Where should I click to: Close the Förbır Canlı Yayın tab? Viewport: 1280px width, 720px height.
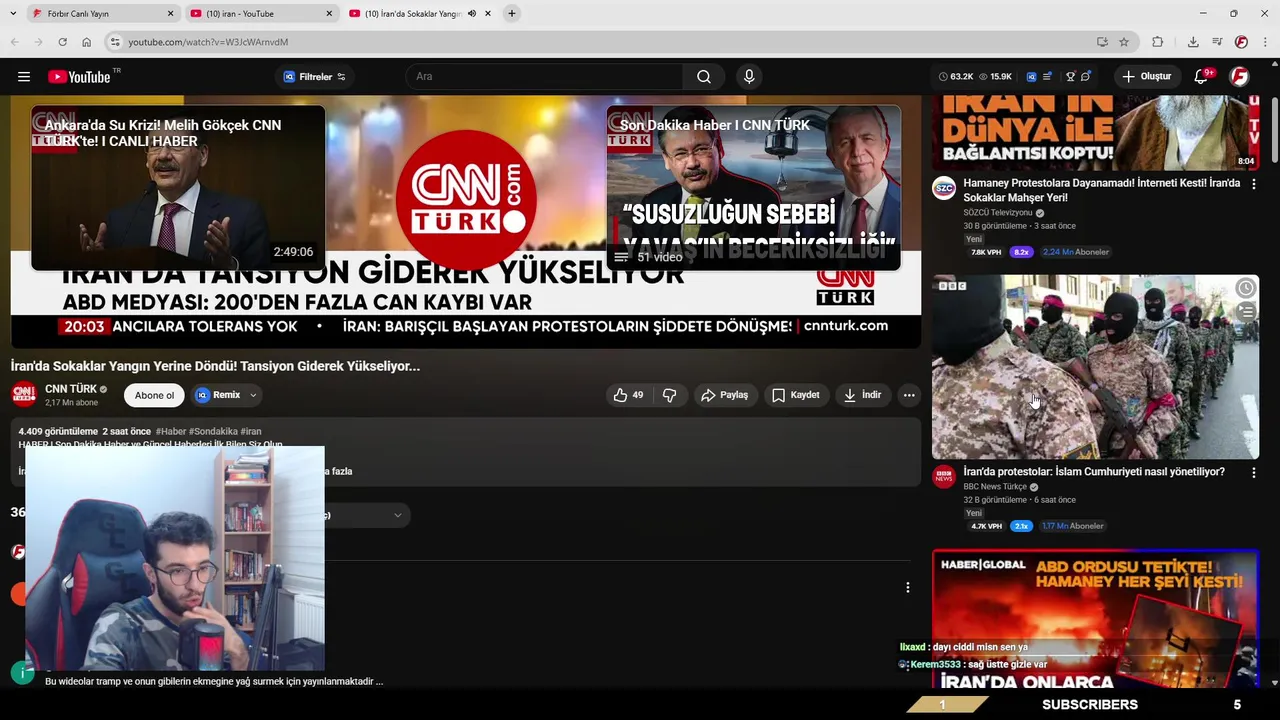point(170,14)
